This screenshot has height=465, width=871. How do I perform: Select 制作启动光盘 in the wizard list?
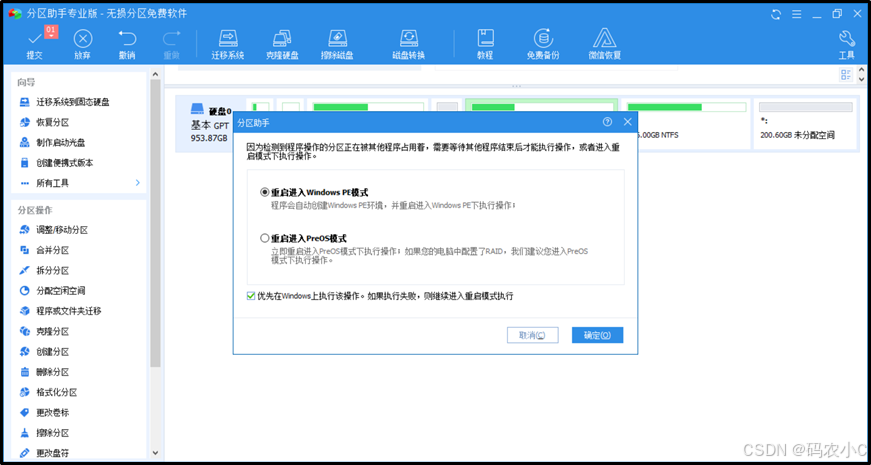tap(52, 143)
